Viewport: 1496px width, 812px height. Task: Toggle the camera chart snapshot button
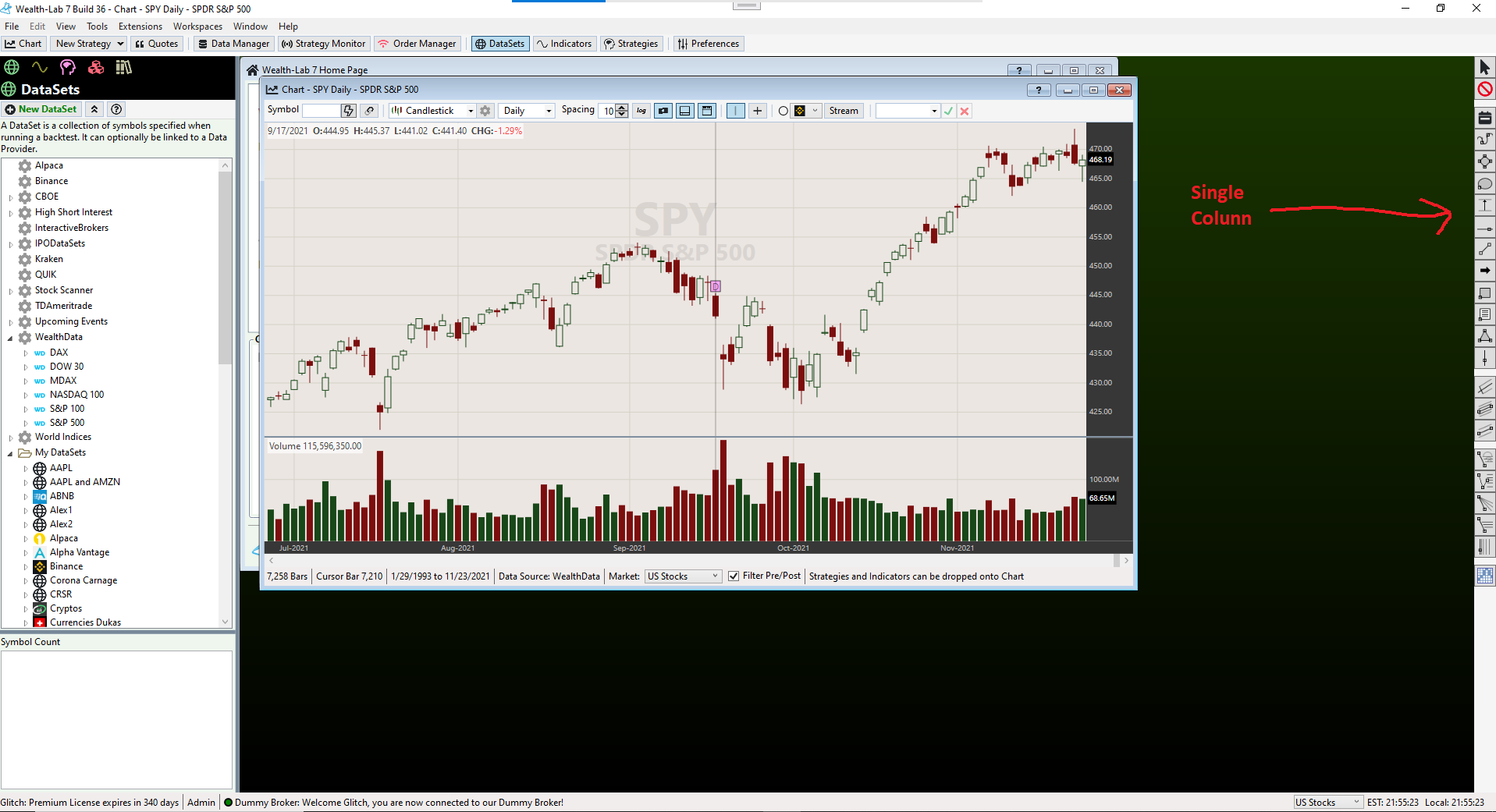tap(663, 111)
